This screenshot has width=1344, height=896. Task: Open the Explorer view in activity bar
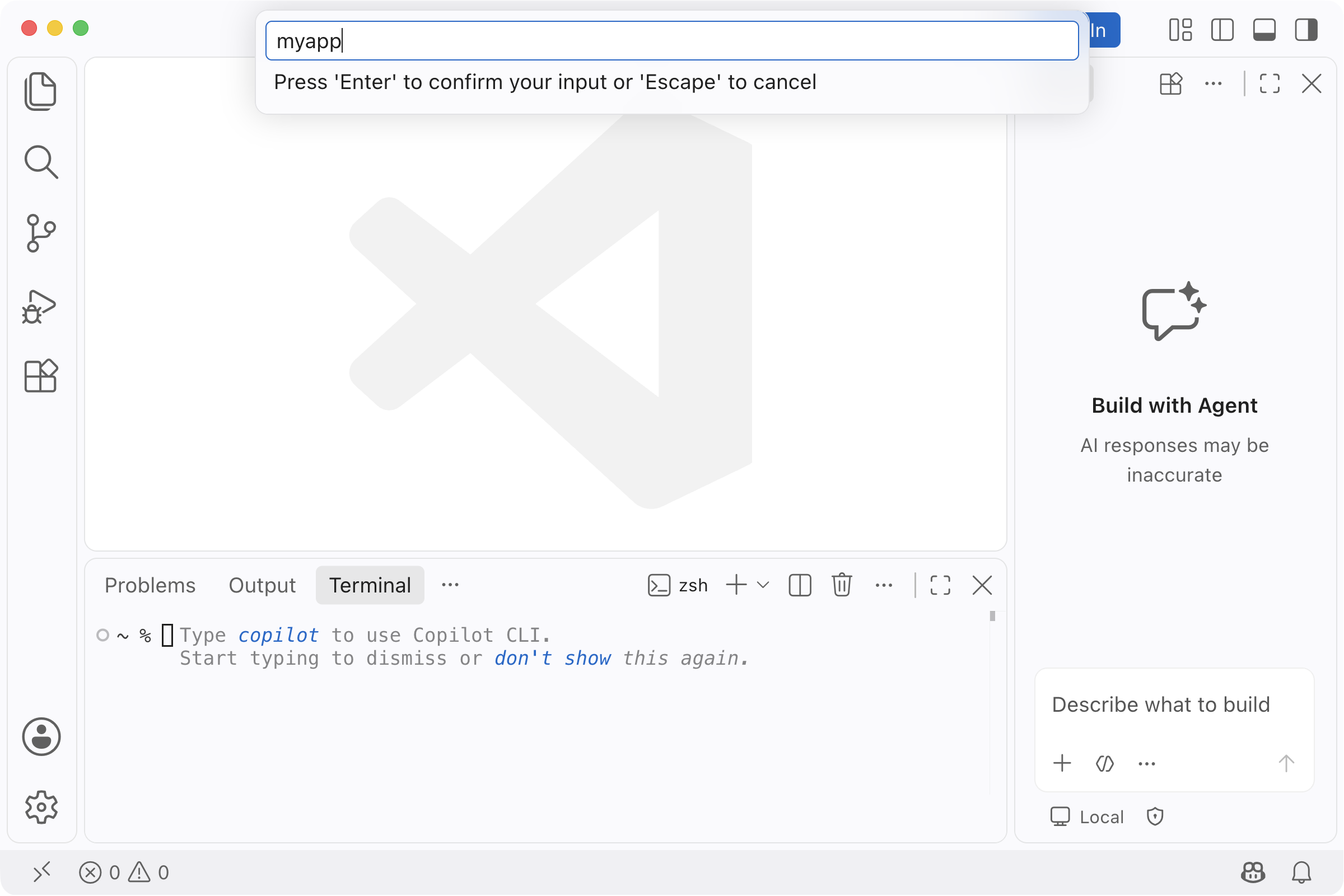click(40, 91)
